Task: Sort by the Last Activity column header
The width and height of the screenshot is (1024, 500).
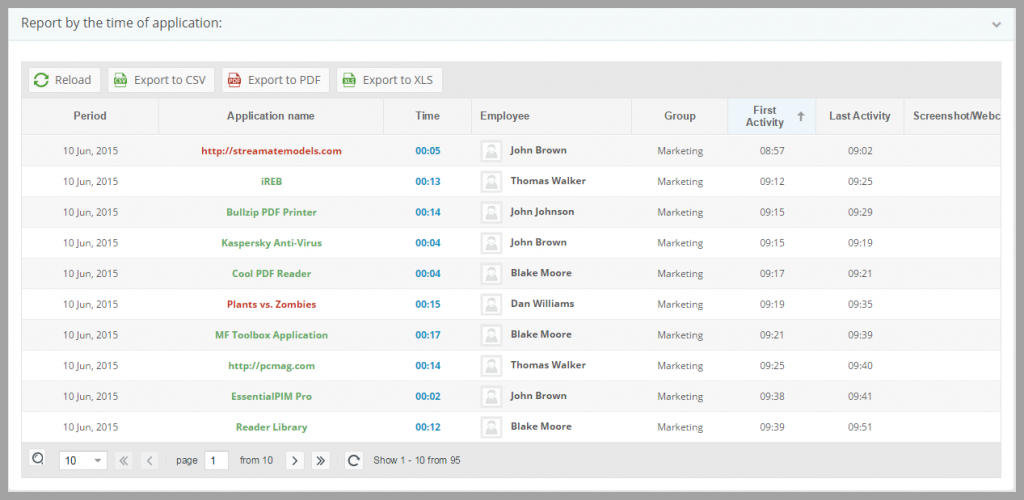Action: pyautogui.click(x=859, y=116)
